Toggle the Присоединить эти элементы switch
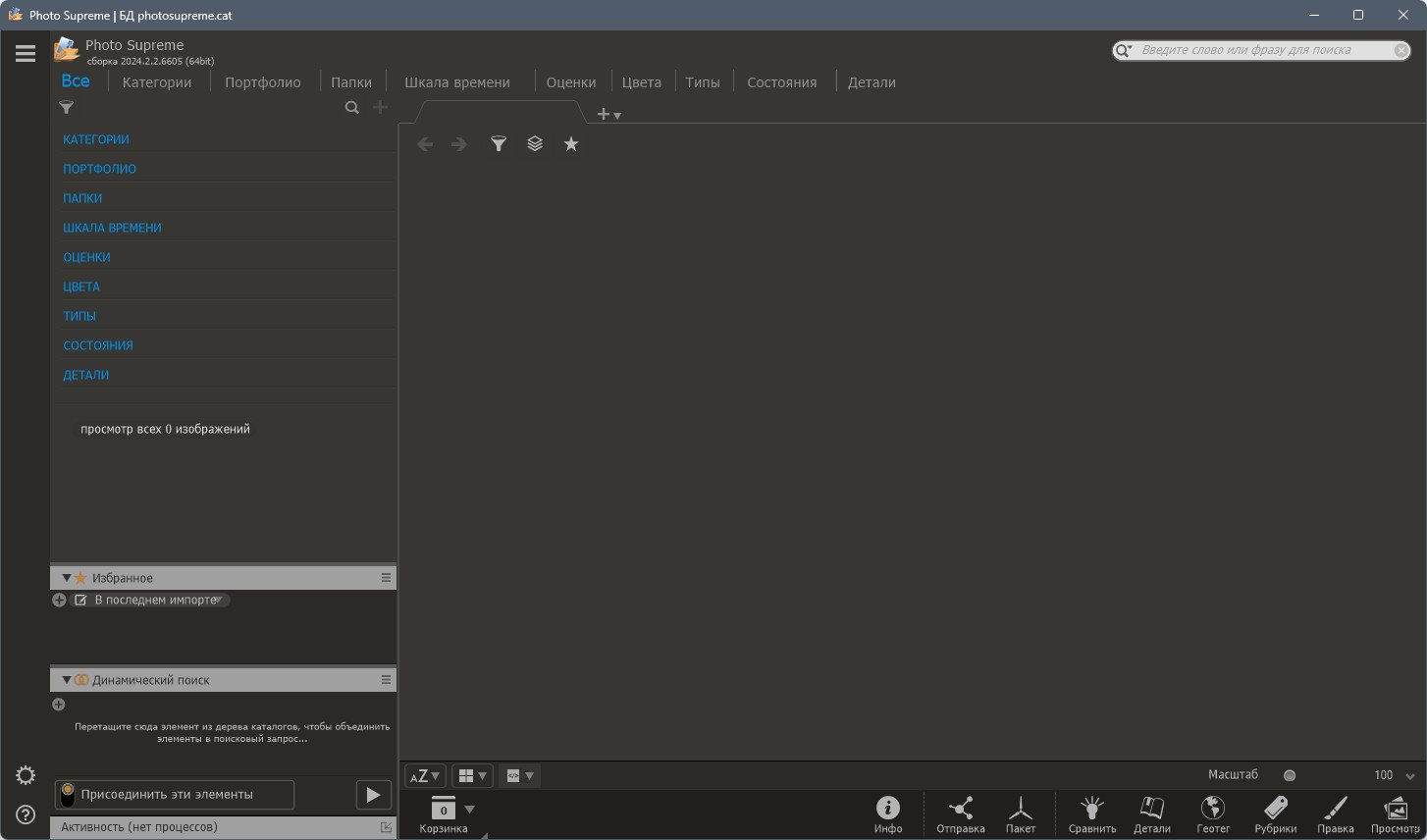This screenshot has width=1427, height=840. coord(68,794)
